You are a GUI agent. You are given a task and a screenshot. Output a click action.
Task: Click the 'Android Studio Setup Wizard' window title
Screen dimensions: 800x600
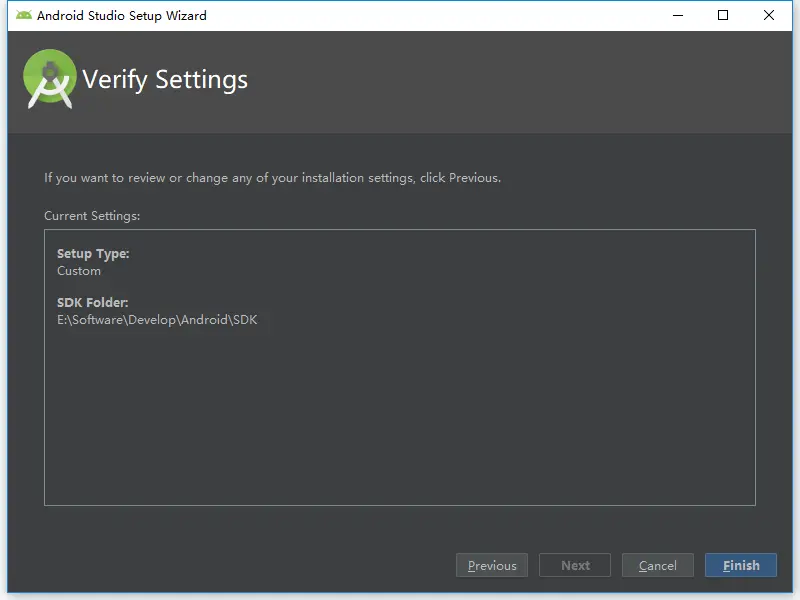122,15
